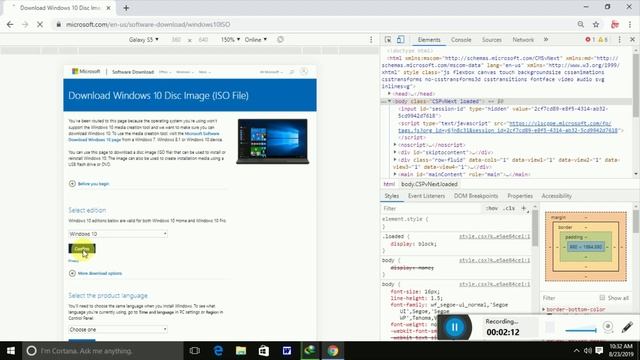Click the recorder pencil annotation icon

(x=627, y=327)
